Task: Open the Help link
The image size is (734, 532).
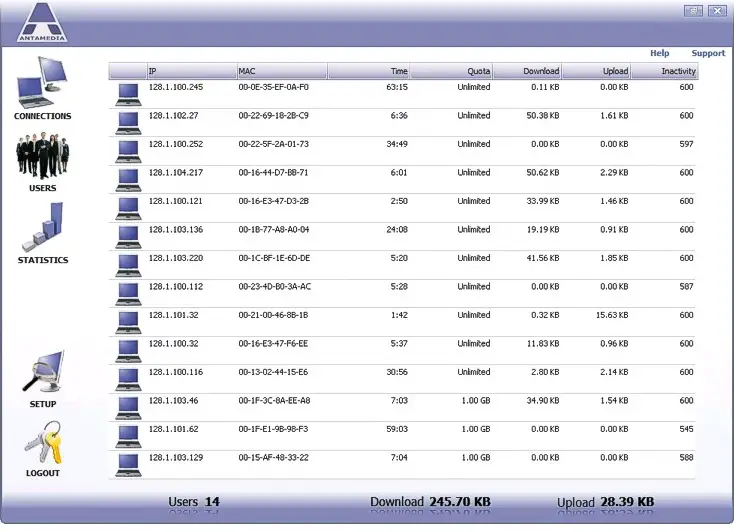Action: coord(660,53)
